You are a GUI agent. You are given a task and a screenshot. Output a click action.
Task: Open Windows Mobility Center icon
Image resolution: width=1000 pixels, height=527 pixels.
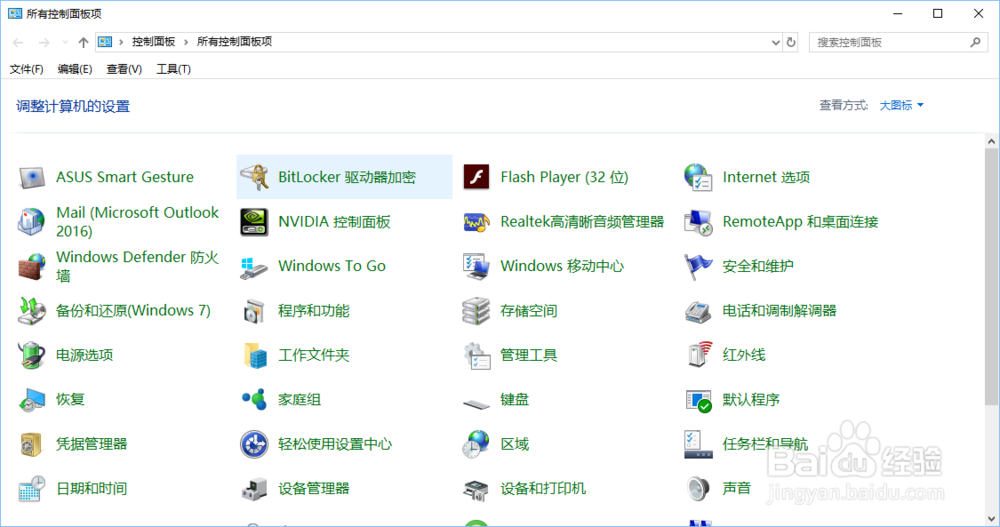(476, 267)
